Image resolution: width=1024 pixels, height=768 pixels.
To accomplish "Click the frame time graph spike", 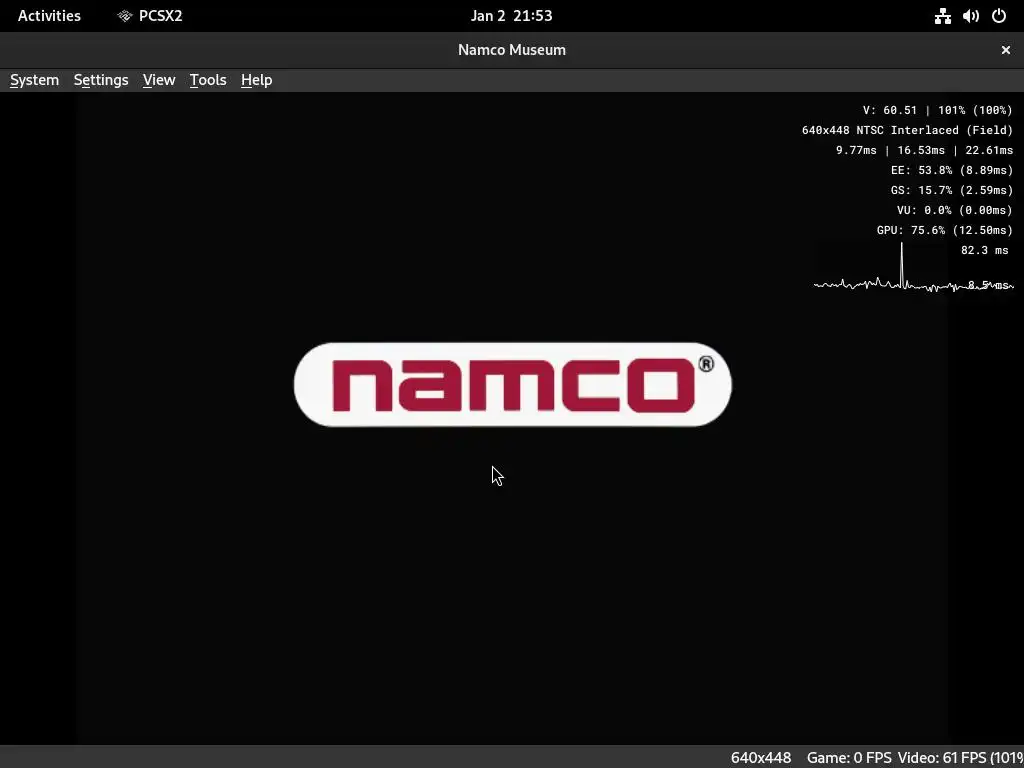I will click(x=902, y=264).
